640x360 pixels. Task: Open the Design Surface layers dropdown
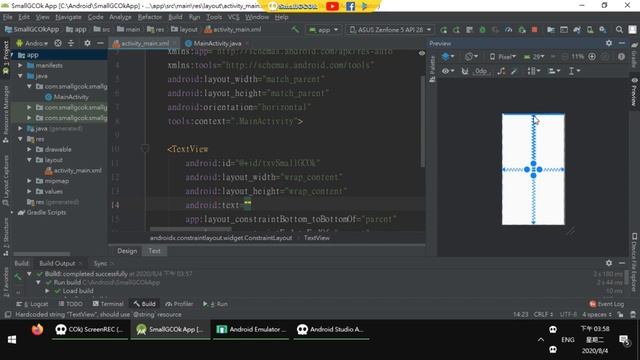448,57
